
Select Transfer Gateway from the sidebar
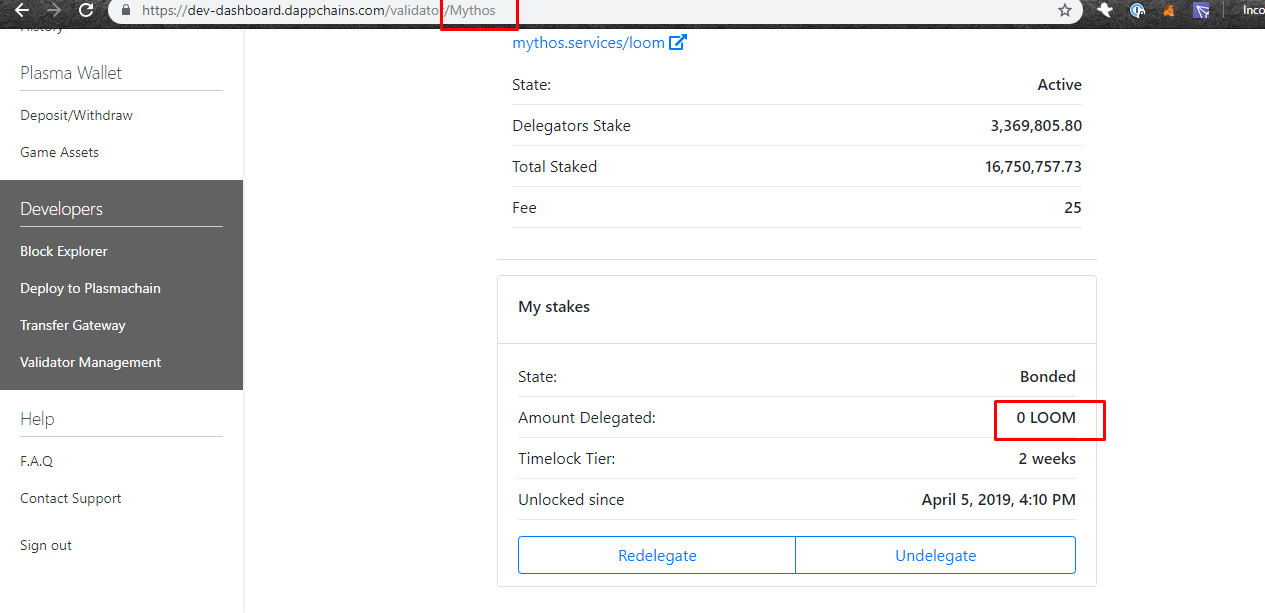click(72, 325)
